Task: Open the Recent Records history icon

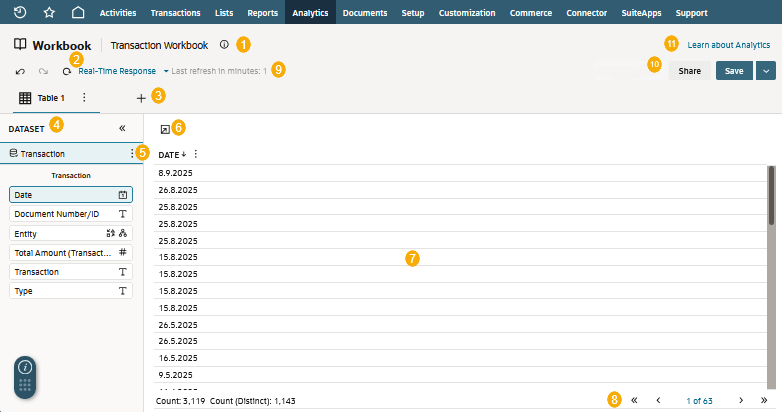Action: [20, 12]
